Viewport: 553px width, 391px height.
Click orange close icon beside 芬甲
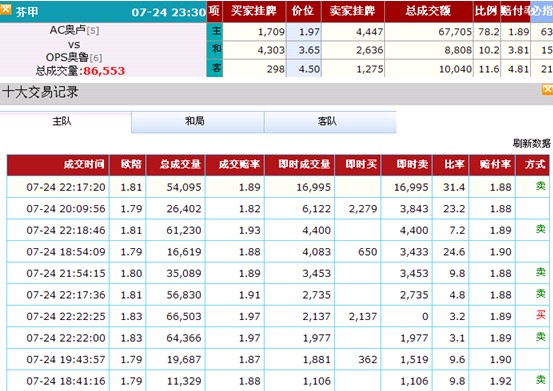5,10
